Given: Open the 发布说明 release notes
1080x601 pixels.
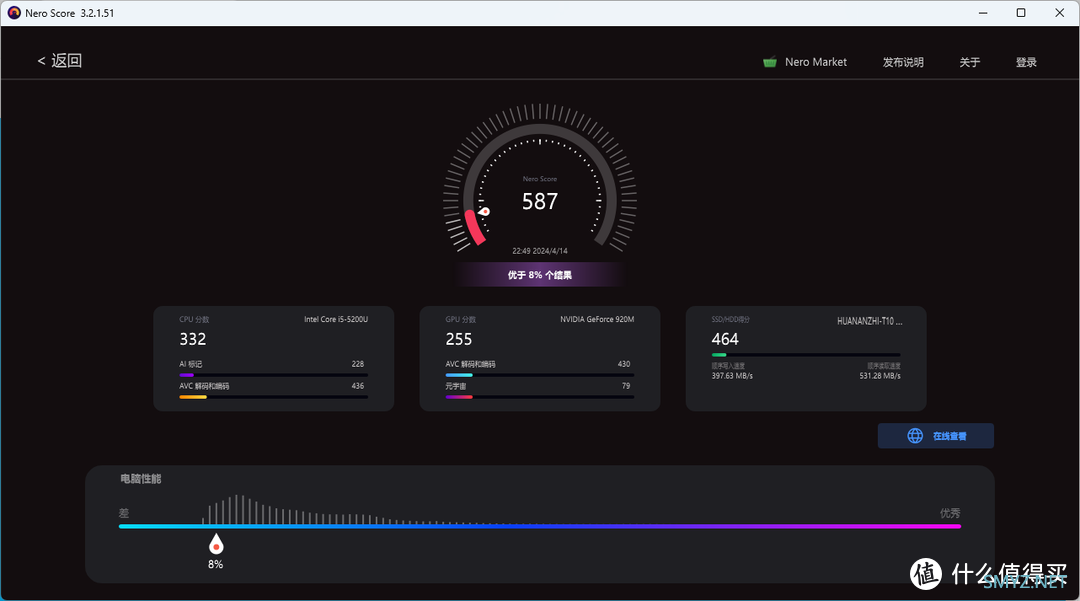Looking at the screenshot, I should 903,62.
